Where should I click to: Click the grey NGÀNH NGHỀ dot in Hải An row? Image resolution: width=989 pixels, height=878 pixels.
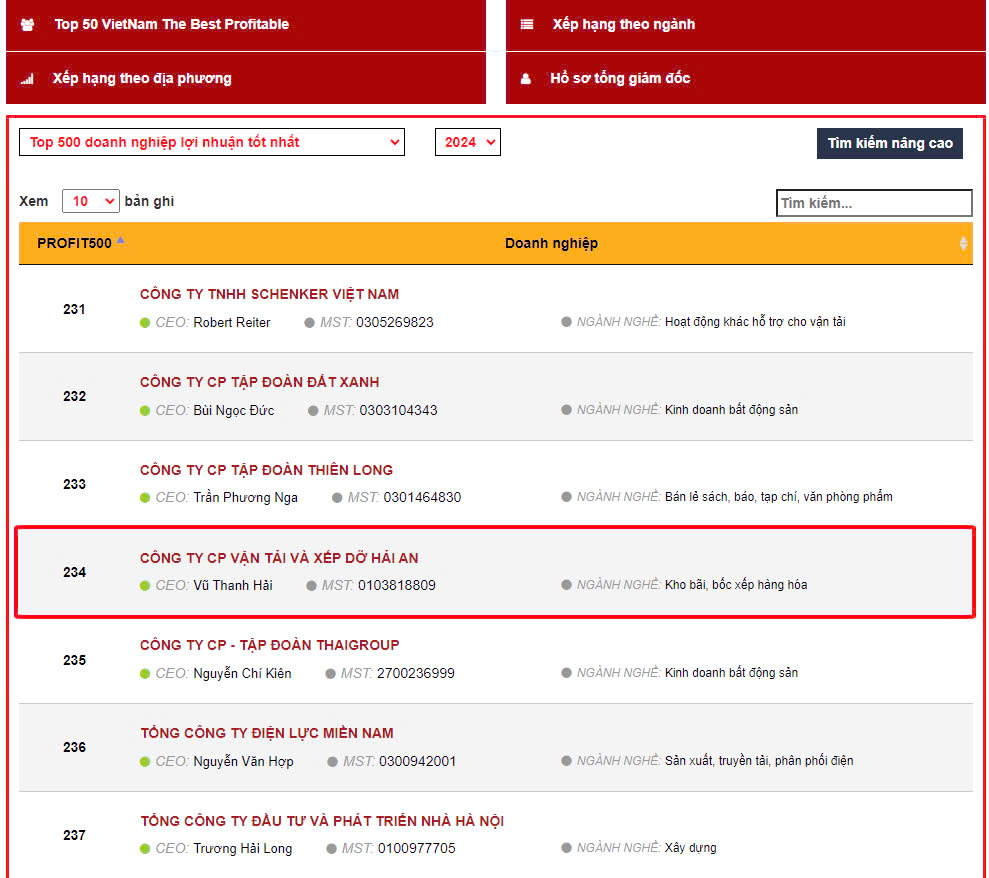coord(566,585)
